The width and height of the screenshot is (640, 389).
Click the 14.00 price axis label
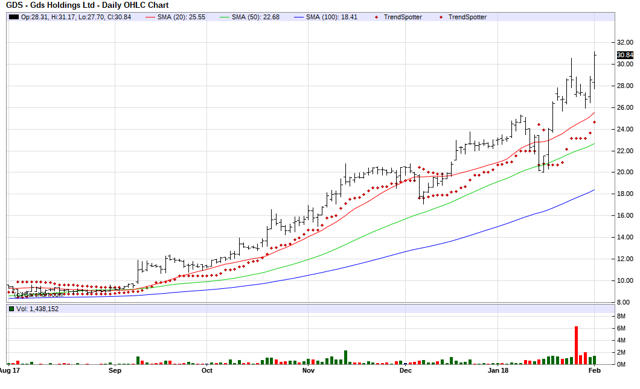[625, 237]
